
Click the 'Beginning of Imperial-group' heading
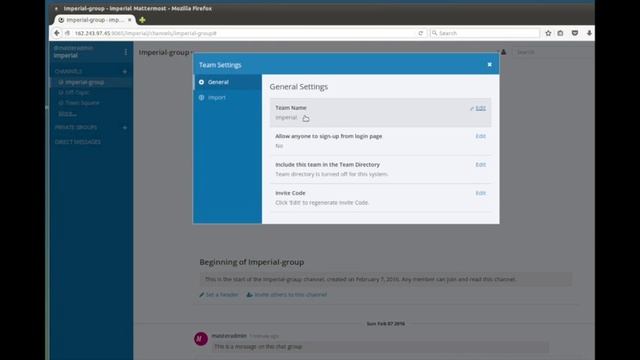252,262
